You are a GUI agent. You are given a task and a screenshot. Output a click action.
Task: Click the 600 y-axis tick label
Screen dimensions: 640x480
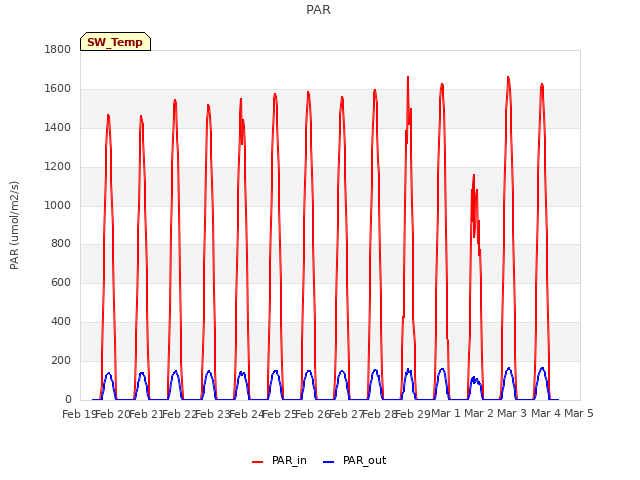click(61, 282)
